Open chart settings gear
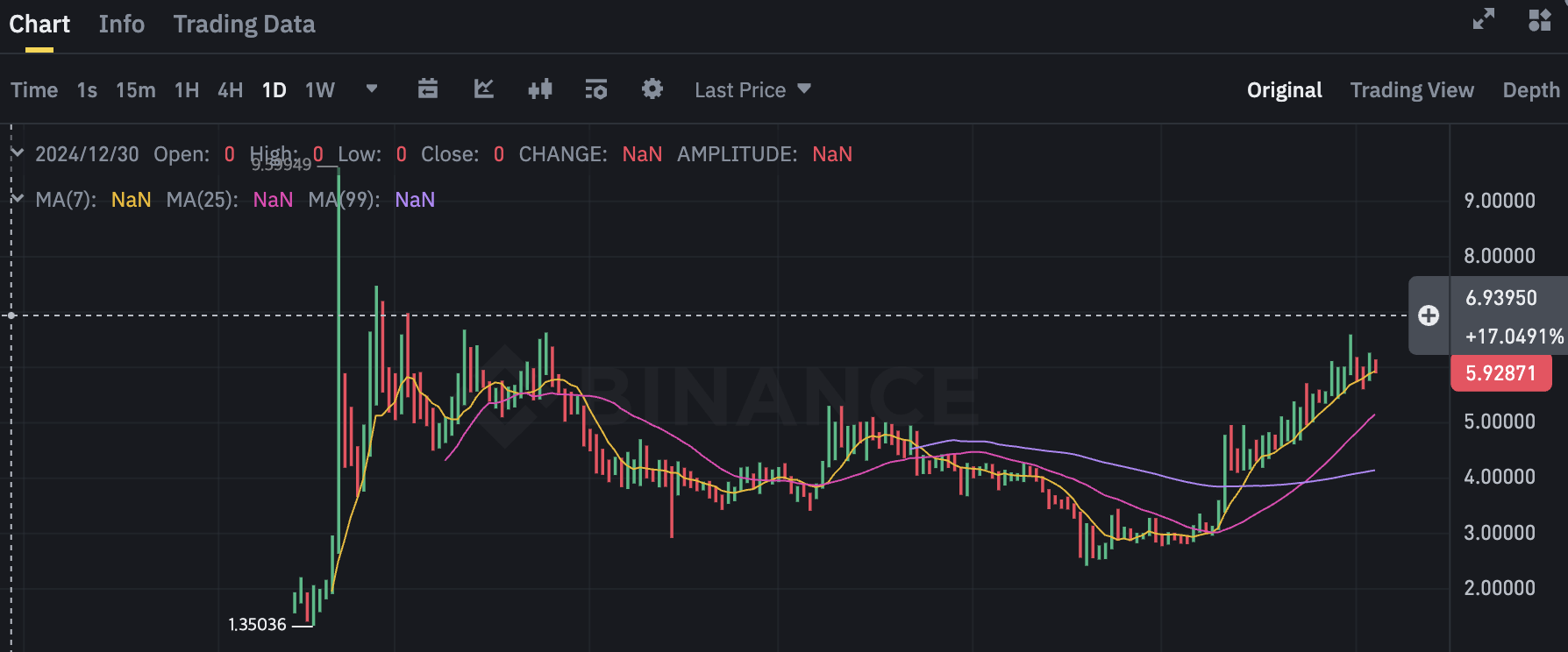Image resolution: width=1568 pixels, height=652 pixels. (652, 89)
